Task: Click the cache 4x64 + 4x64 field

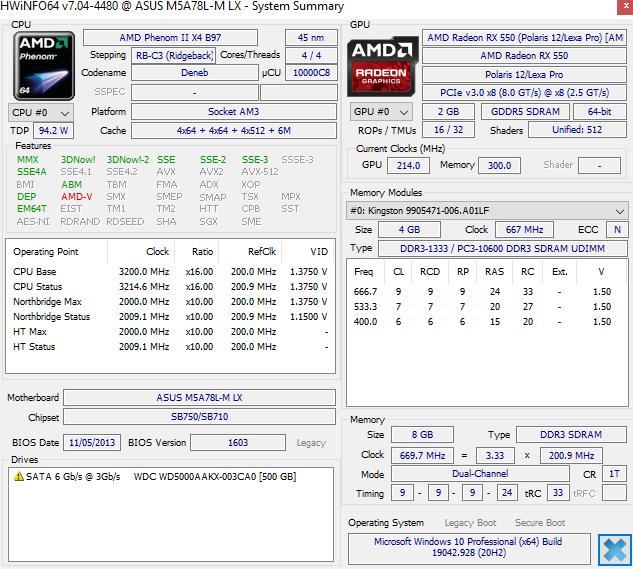Action: [x=234, y=130]
